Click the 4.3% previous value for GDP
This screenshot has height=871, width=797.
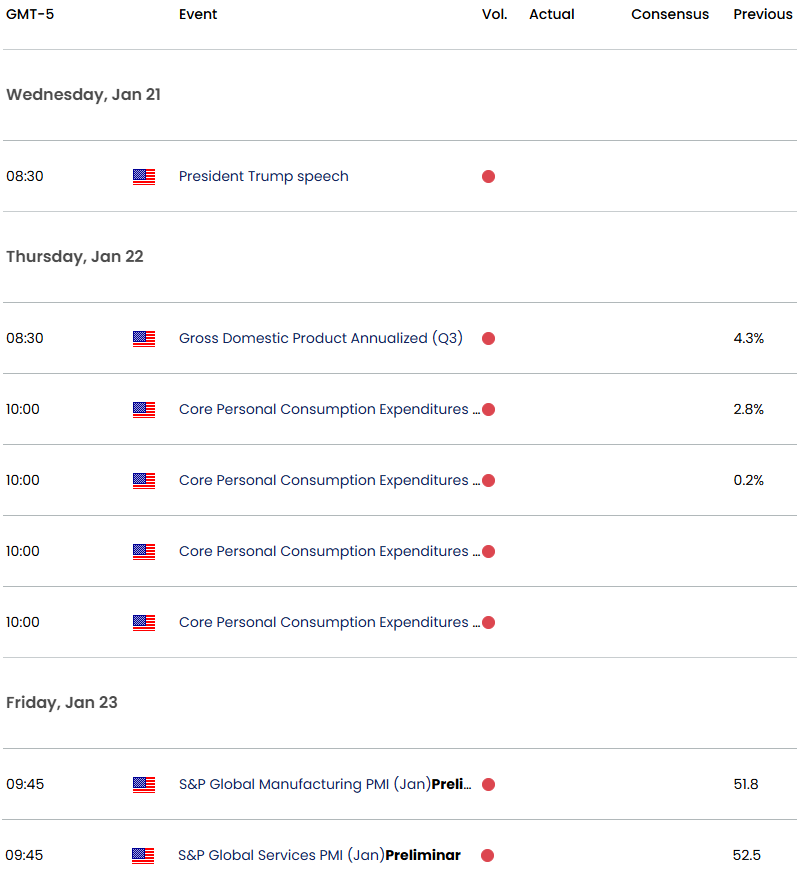748,339
